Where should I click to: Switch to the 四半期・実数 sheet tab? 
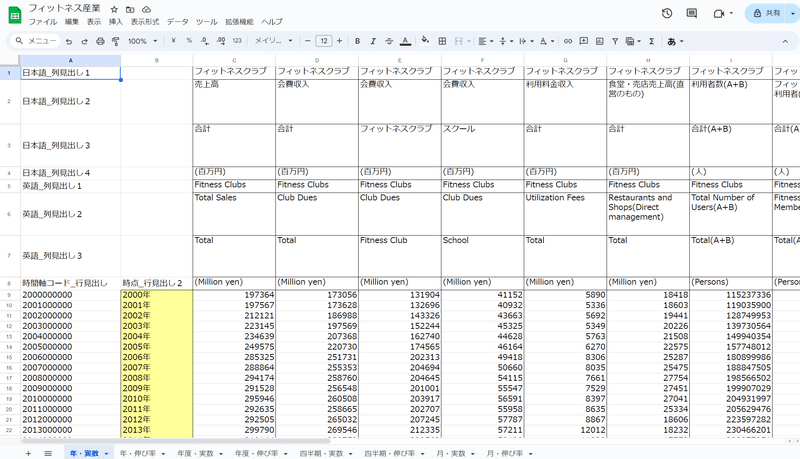point(320,453)
